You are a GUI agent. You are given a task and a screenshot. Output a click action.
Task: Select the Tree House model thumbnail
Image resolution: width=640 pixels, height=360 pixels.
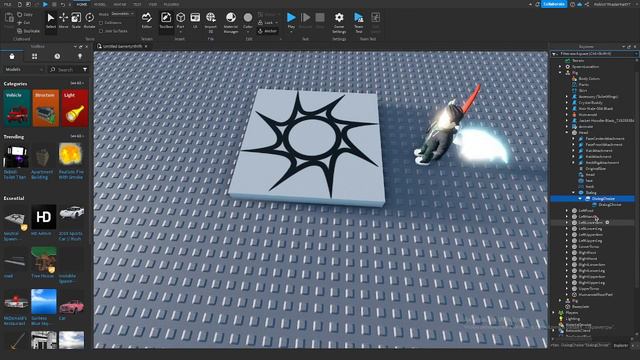point(43,259)
